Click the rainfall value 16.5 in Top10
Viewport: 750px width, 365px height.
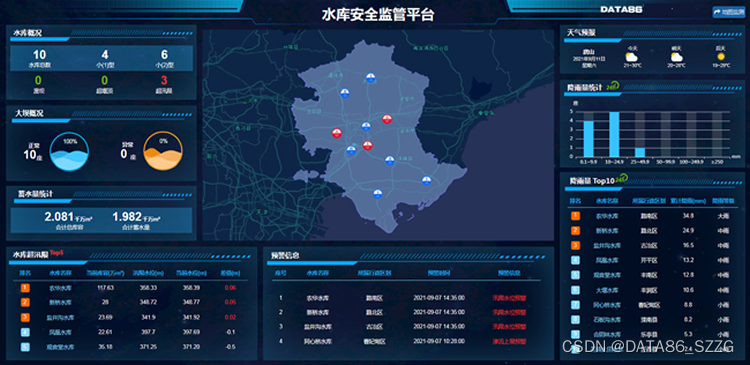click(x=688, y=245)
